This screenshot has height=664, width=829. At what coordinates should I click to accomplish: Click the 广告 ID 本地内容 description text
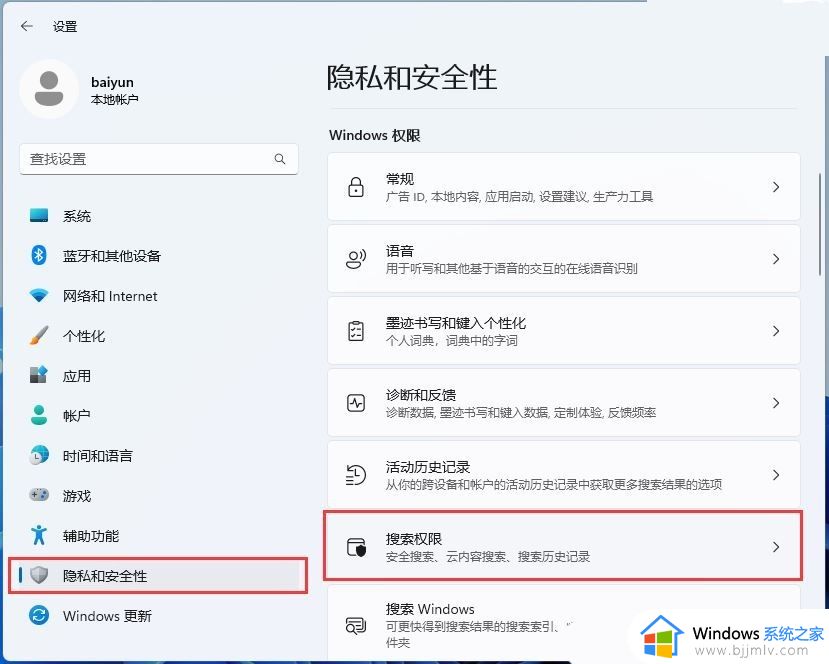coord(519,197)
